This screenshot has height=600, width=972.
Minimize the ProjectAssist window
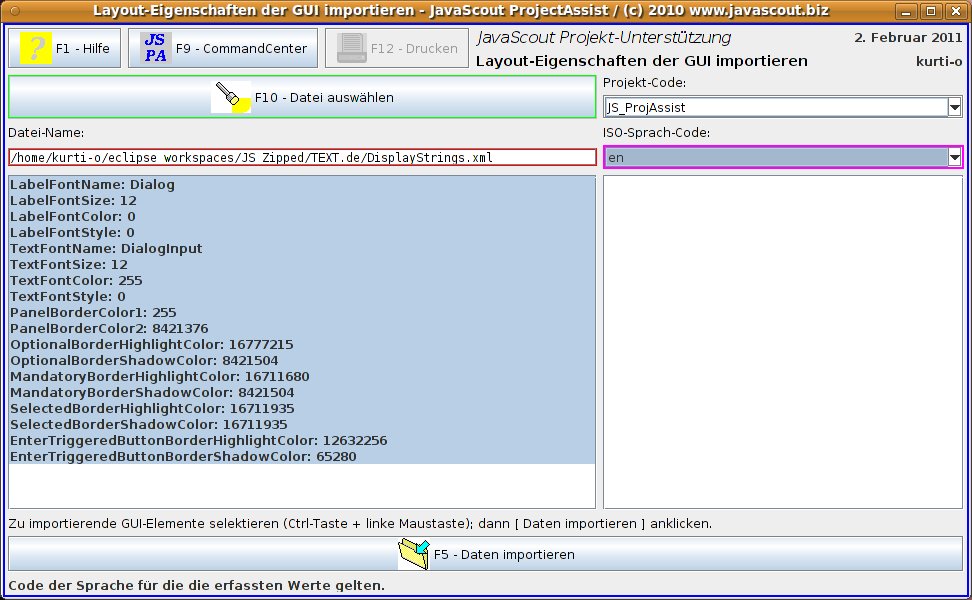click(906, 12)
